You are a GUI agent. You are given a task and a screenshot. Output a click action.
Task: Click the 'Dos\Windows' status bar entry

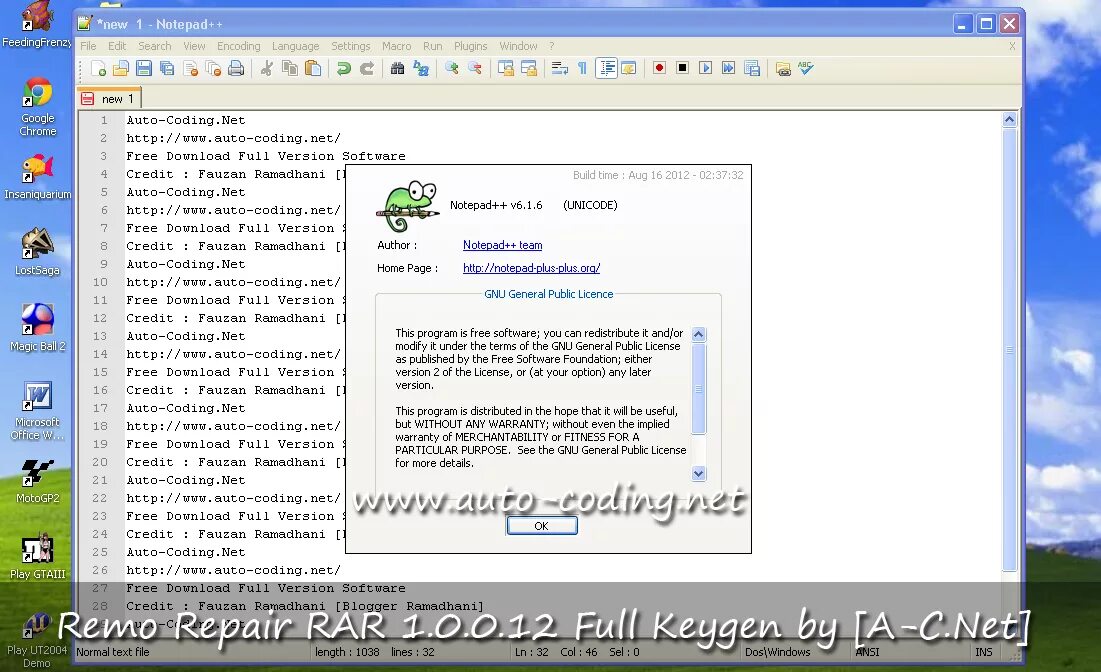(777, 652)
